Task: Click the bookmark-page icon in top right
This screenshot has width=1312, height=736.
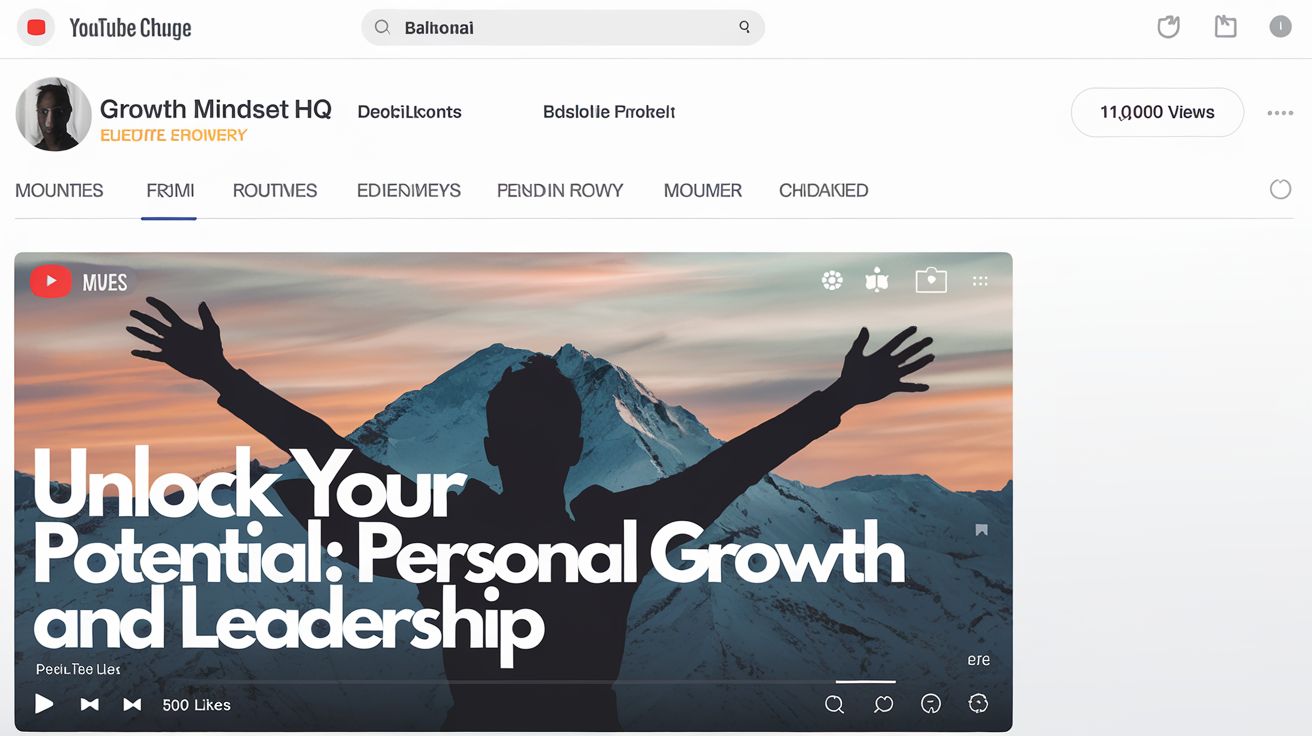Action: (1225, 27)
